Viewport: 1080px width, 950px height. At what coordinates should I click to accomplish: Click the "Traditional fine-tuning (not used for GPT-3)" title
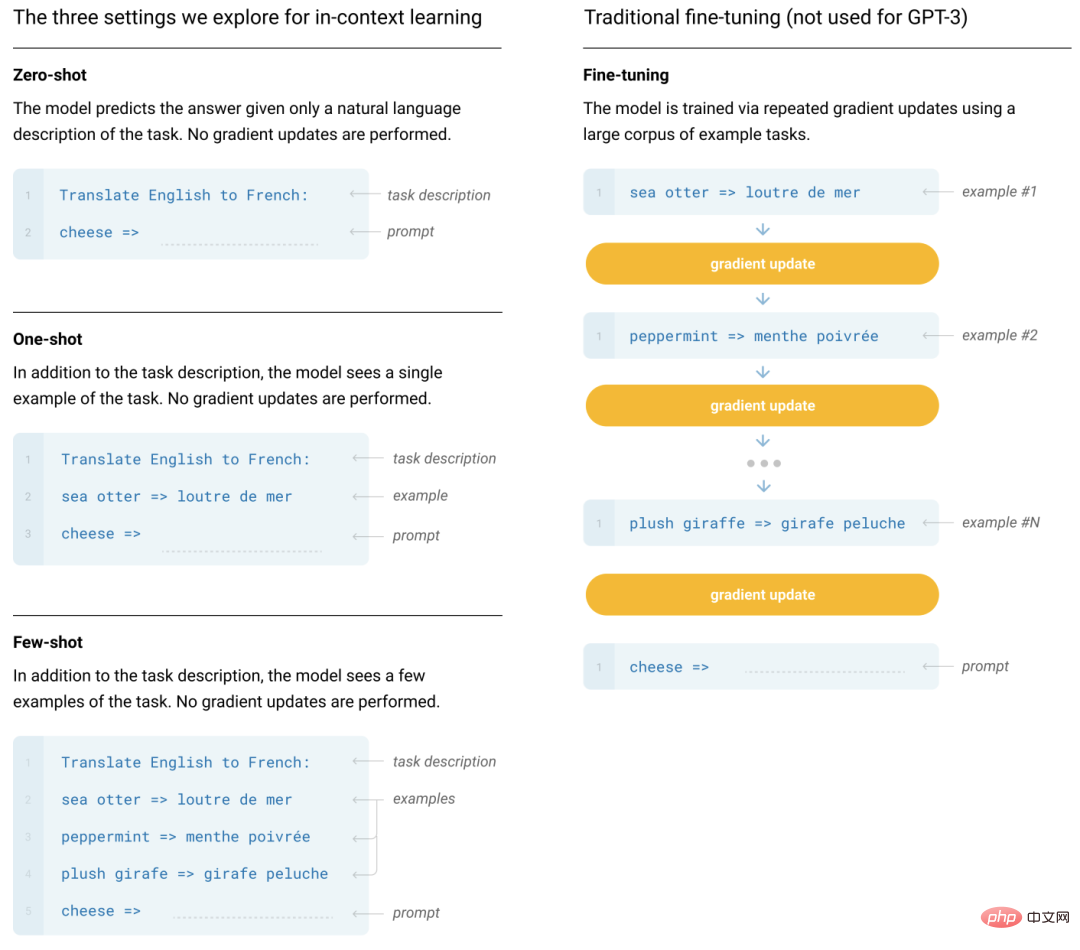click(x=776, y=18)
